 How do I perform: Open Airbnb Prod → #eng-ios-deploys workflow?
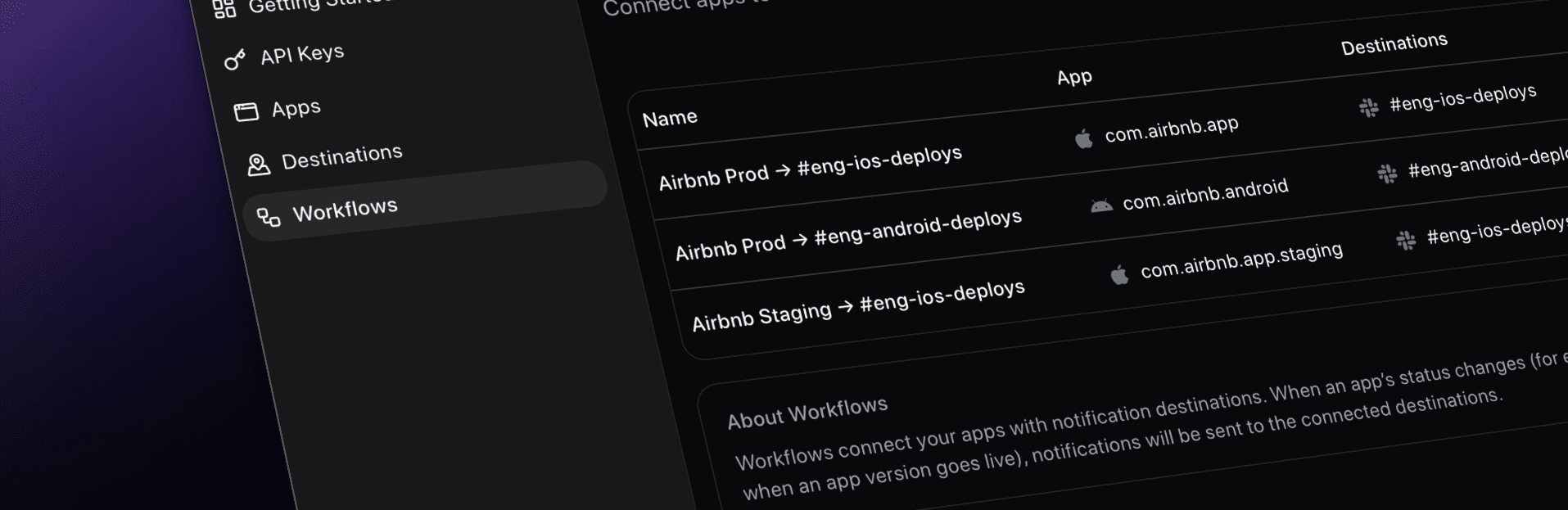(809, 167)
